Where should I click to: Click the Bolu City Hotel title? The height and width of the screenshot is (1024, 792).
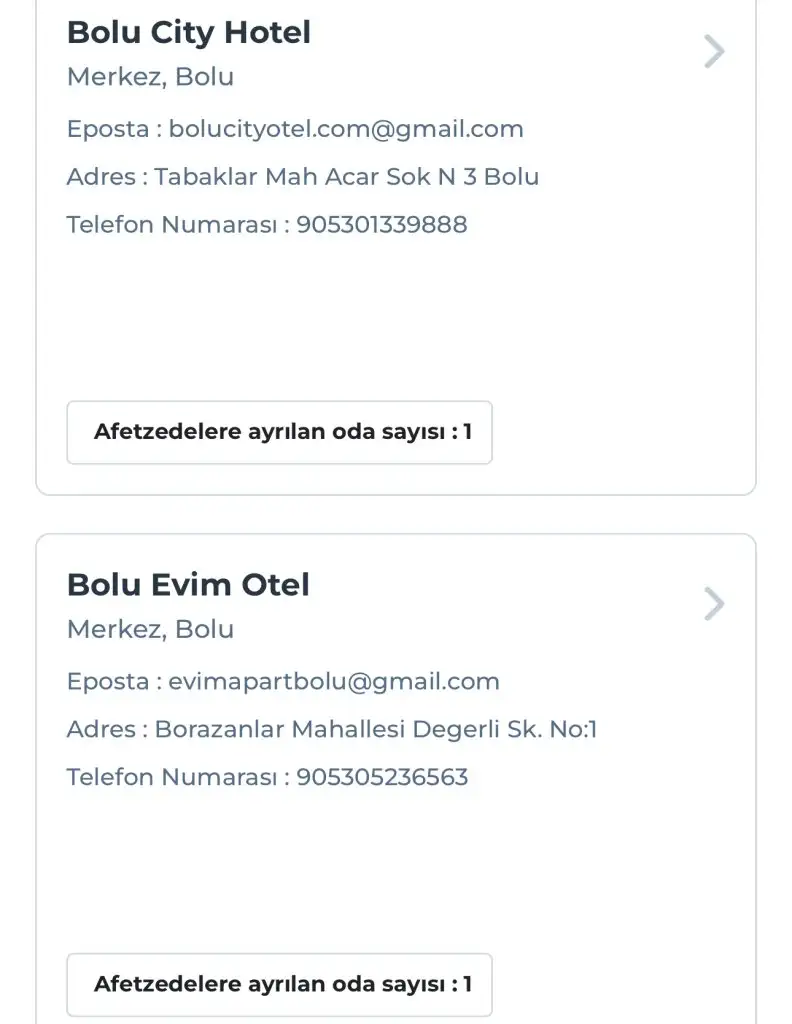click(x=189, y=32)
